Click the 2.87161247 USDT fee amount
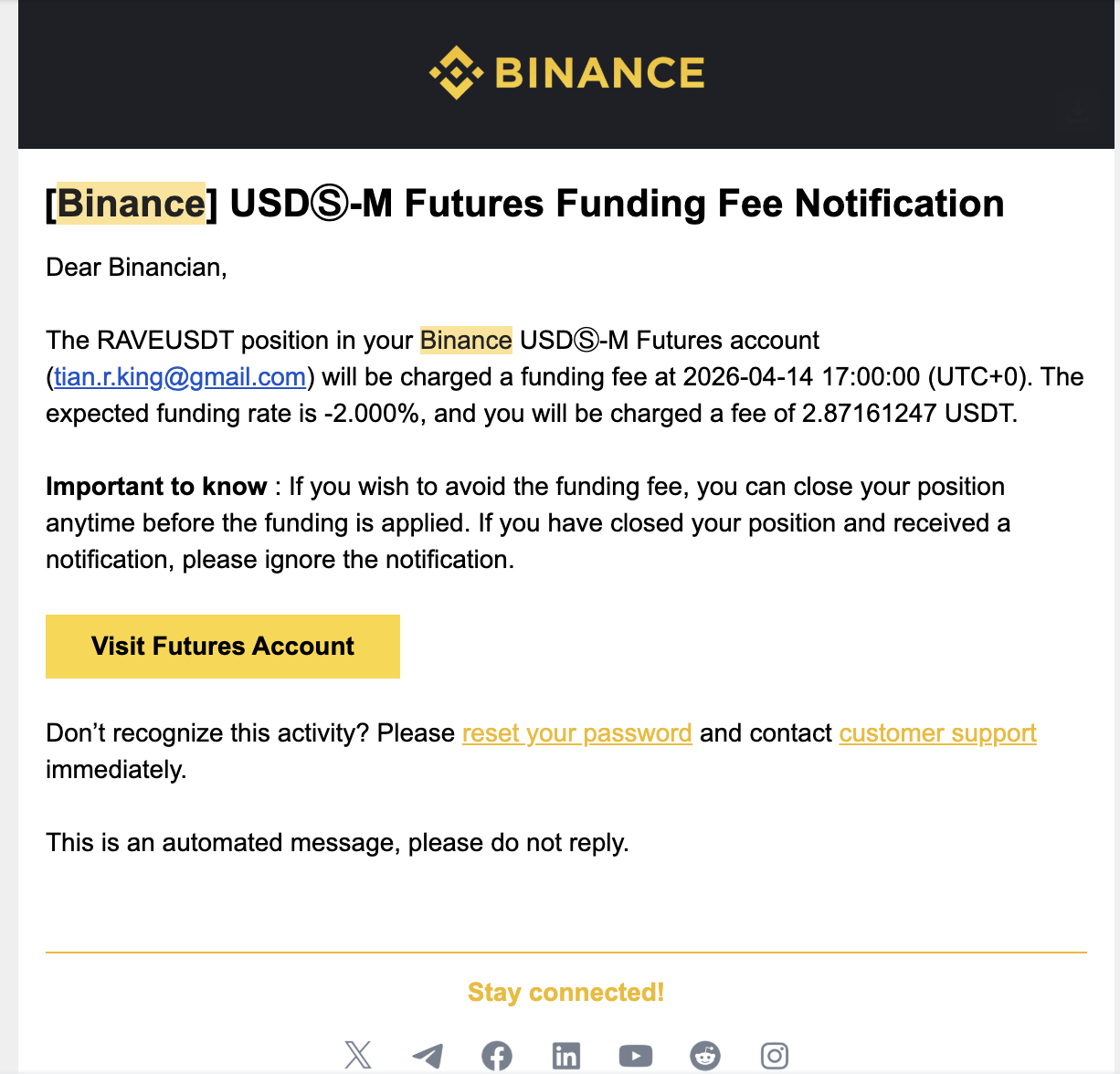 click(907, 414)
